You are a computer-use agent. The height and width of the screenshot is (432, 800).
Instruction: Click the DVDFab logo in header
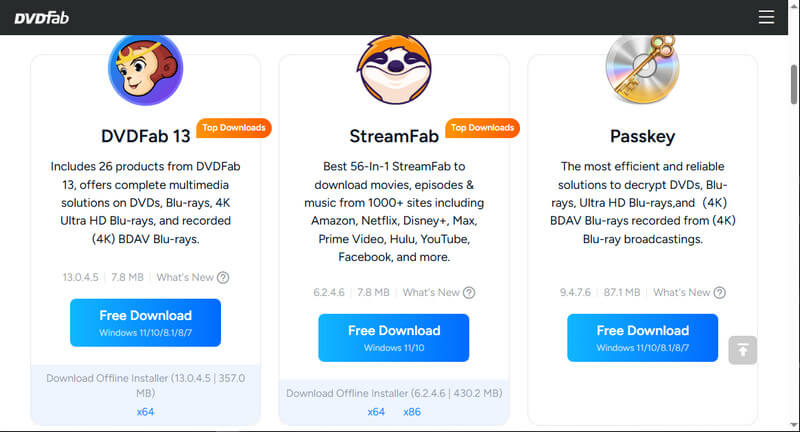click(41, 18)
